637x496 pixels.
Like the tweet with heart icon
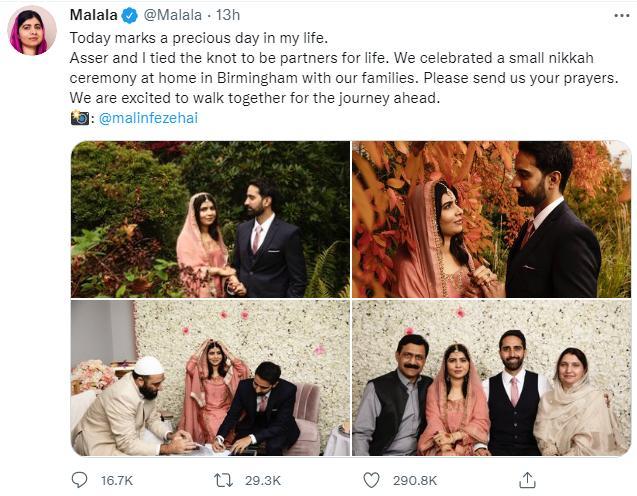coord(371,480)
